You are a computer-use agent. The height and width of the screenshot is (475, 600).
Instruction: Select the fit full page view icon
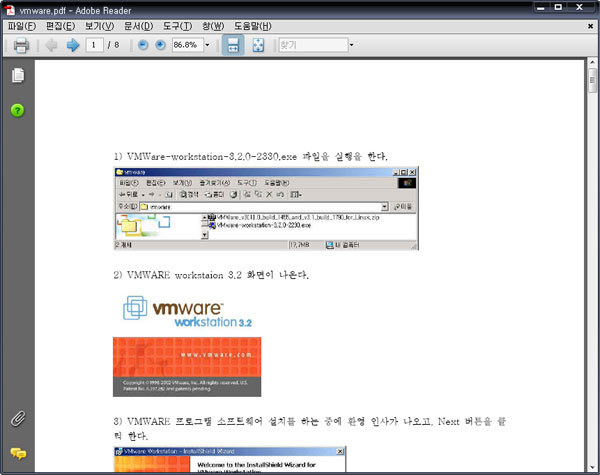258,45
